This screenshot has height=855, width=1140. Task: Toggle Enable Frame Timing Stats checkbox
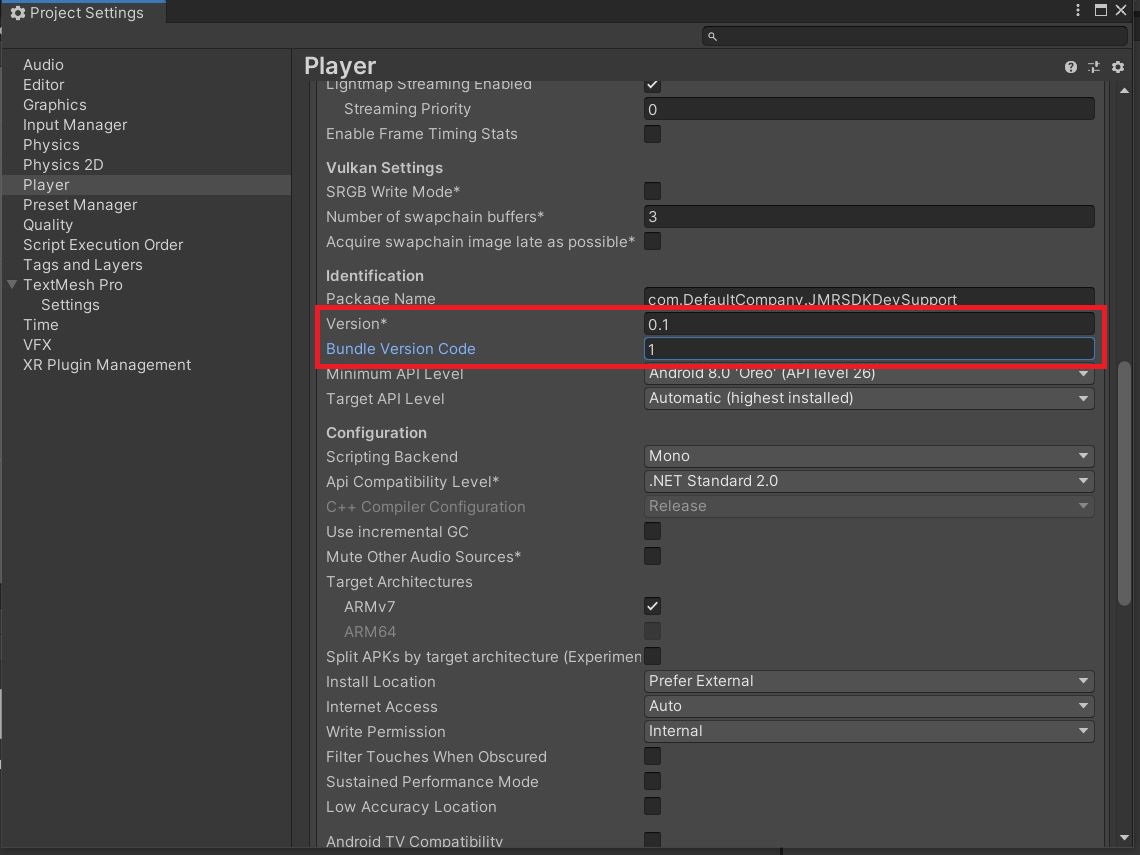[652, 134]
